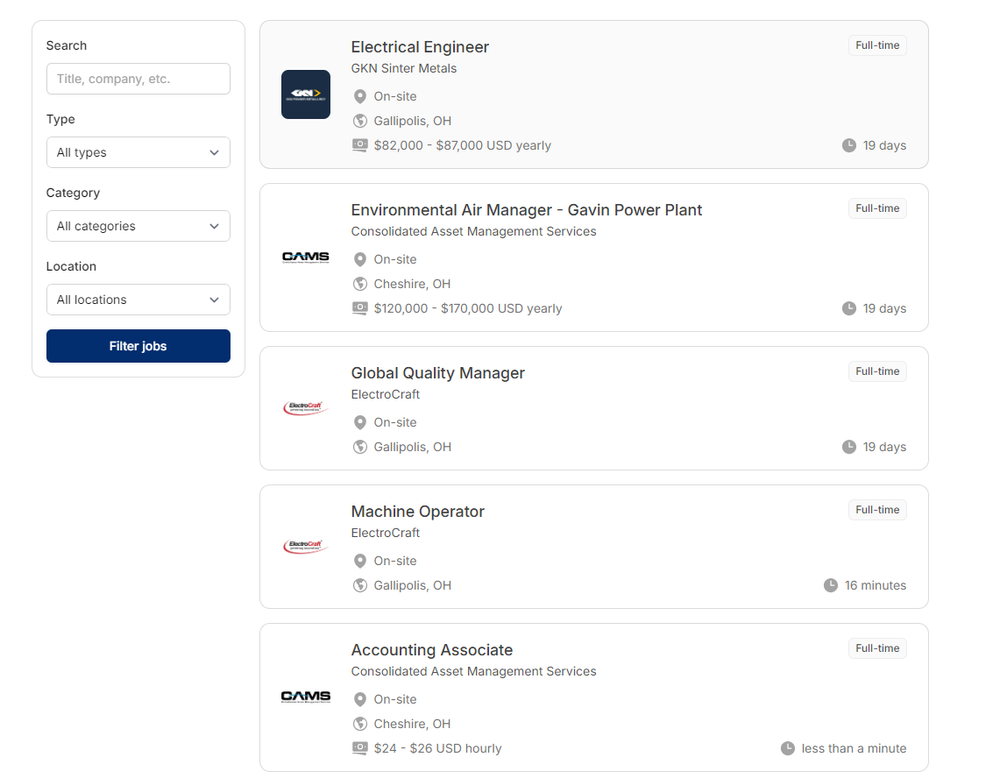1000x777 pixels.
Task: Click money icon beside $120,000 - $170,000 salary
Action: point(360,308)
